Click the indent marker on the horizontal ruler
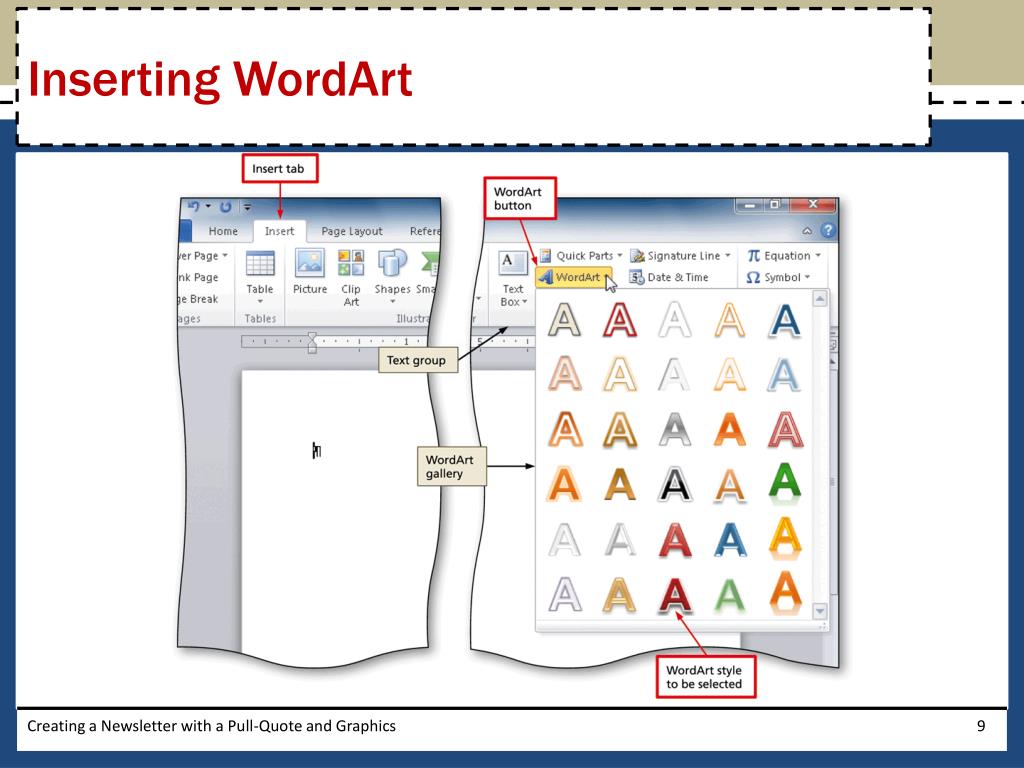Viewport: 1024px width, 768px height. (x=312, y=342)
